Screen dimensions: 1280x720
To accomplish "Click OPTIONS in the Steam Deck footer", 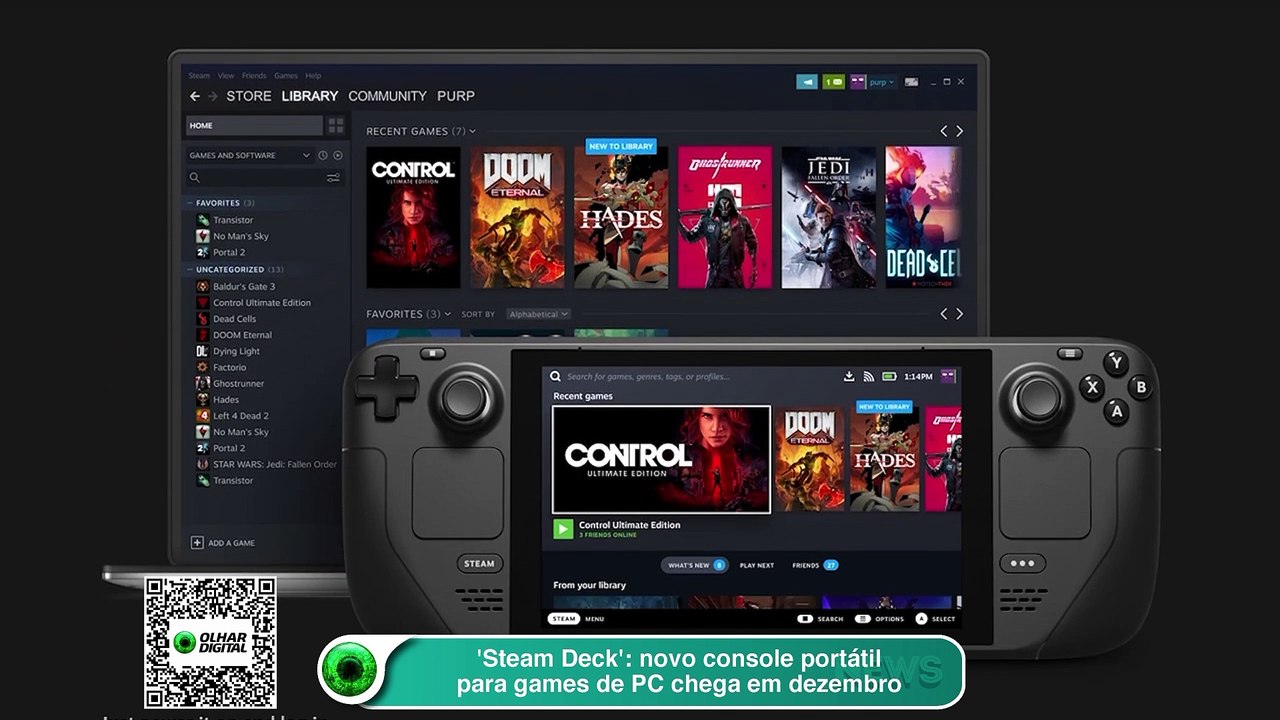I will (x=880, y=619).
